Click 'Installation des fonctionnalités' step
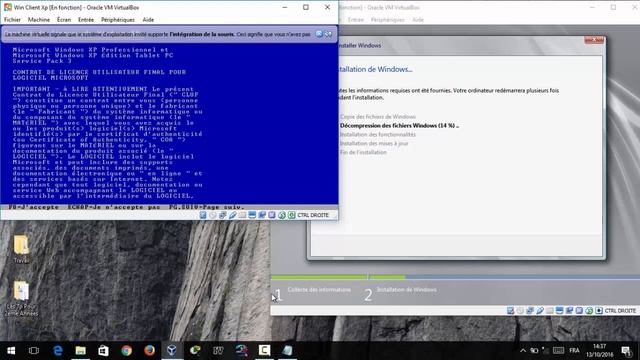The height and width of the screenshot is (360, 640). tap(378, 134)
